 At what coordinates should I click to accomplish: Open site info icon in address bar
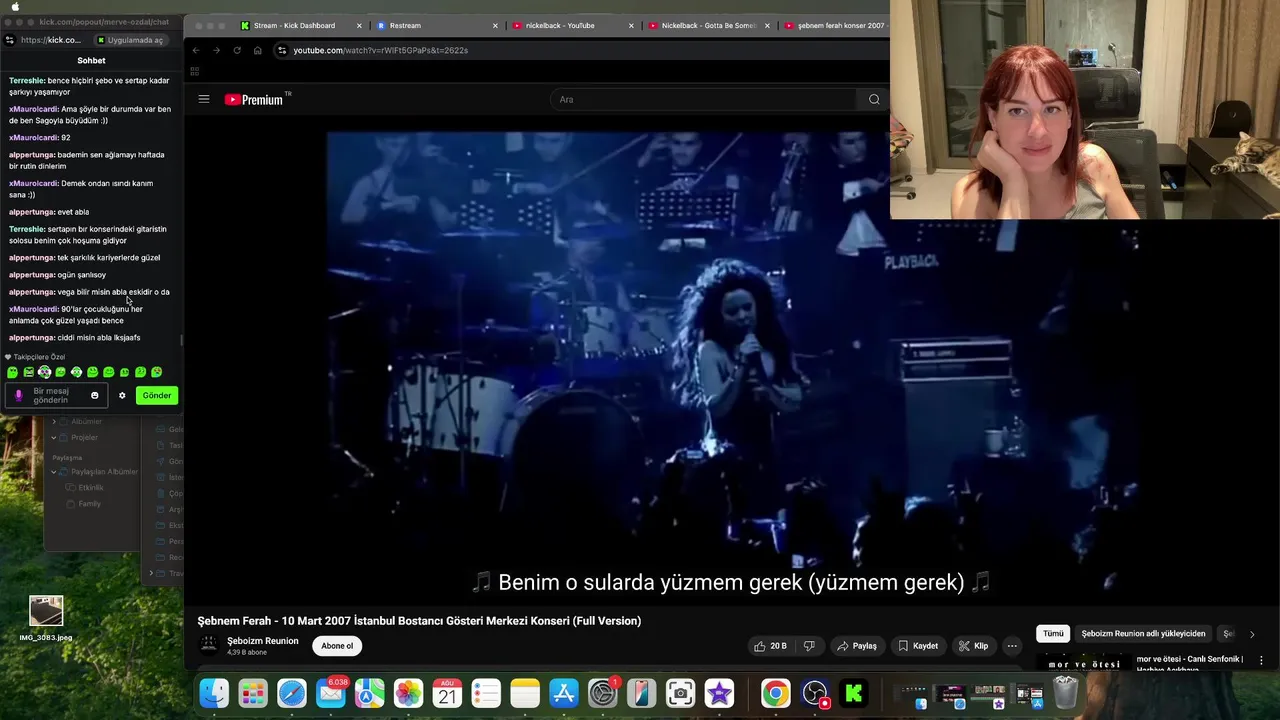[x=282, y=50]
